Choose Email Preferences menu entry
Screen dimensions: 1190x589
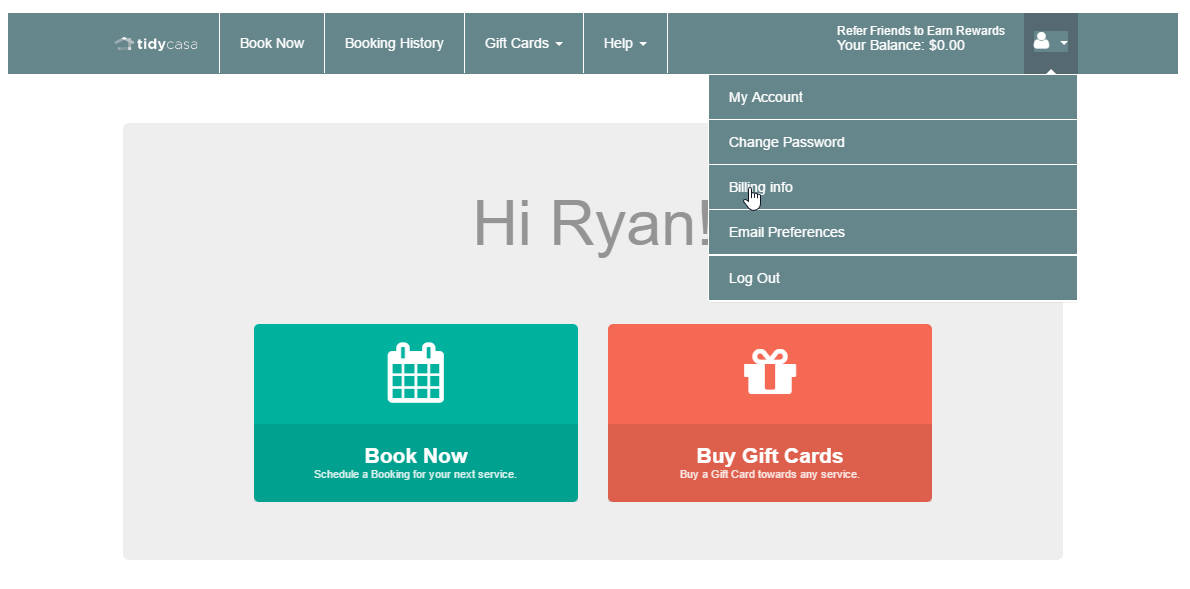coord(892,232)
